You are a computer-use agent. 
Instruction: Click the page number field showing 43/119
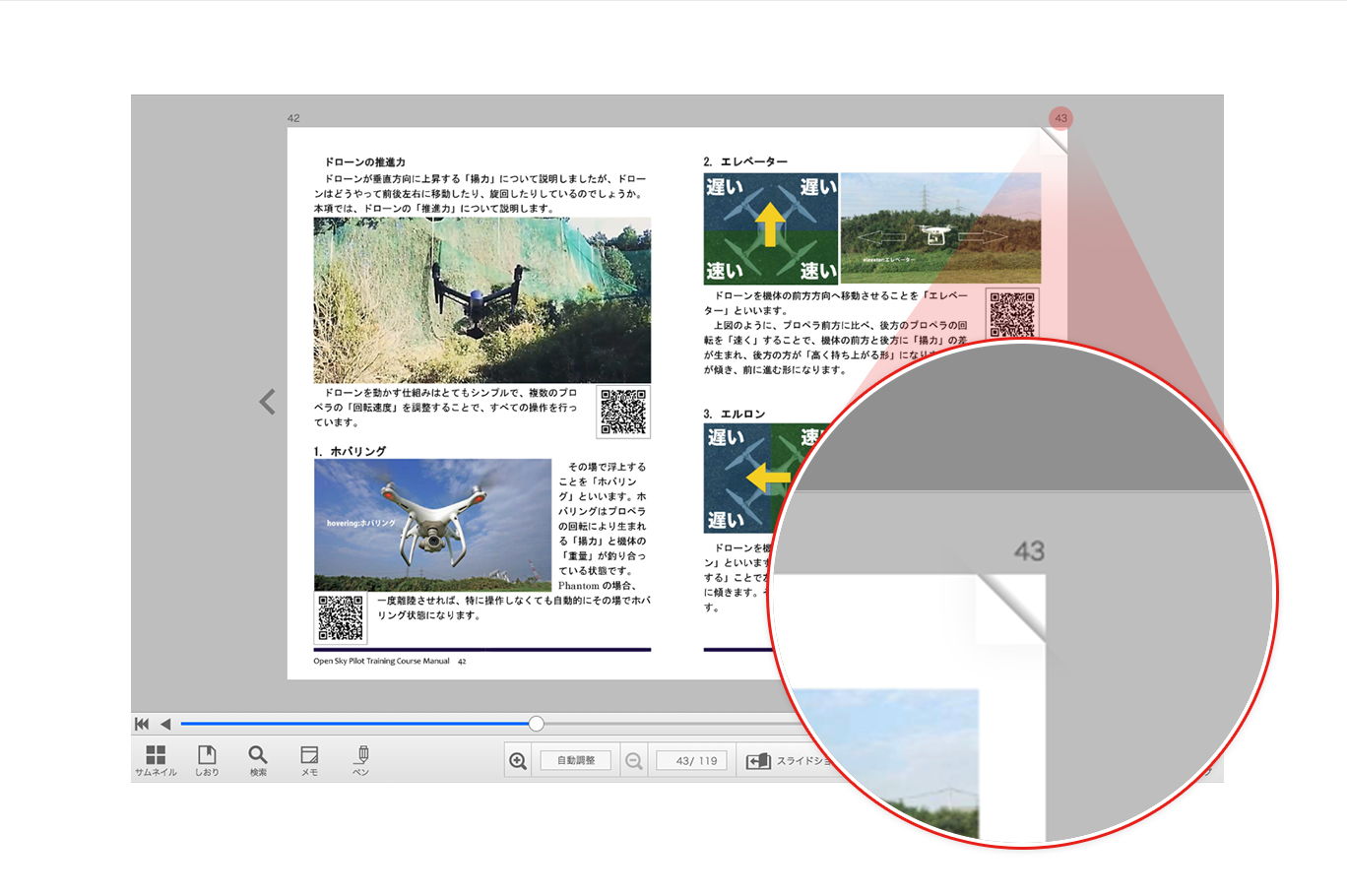click(x=690, y=760)
